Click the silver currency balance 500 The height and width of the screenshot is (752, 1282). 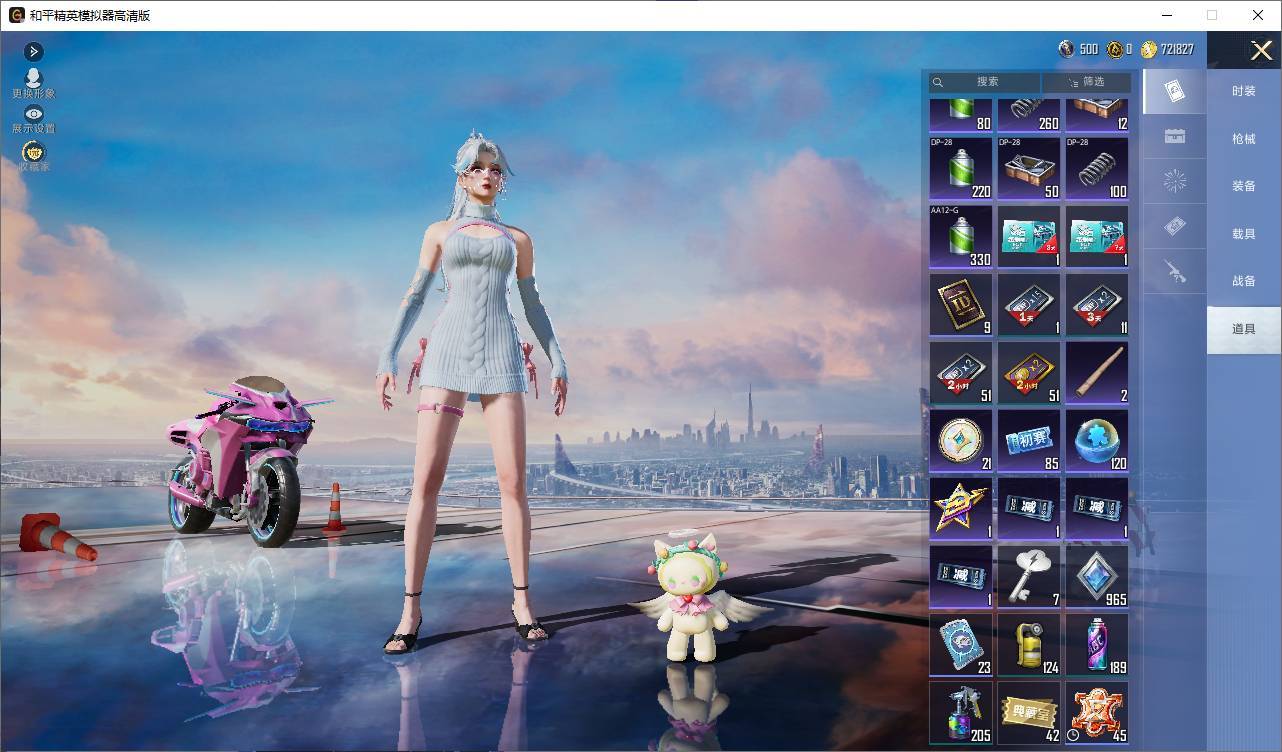pos(1078,49)
